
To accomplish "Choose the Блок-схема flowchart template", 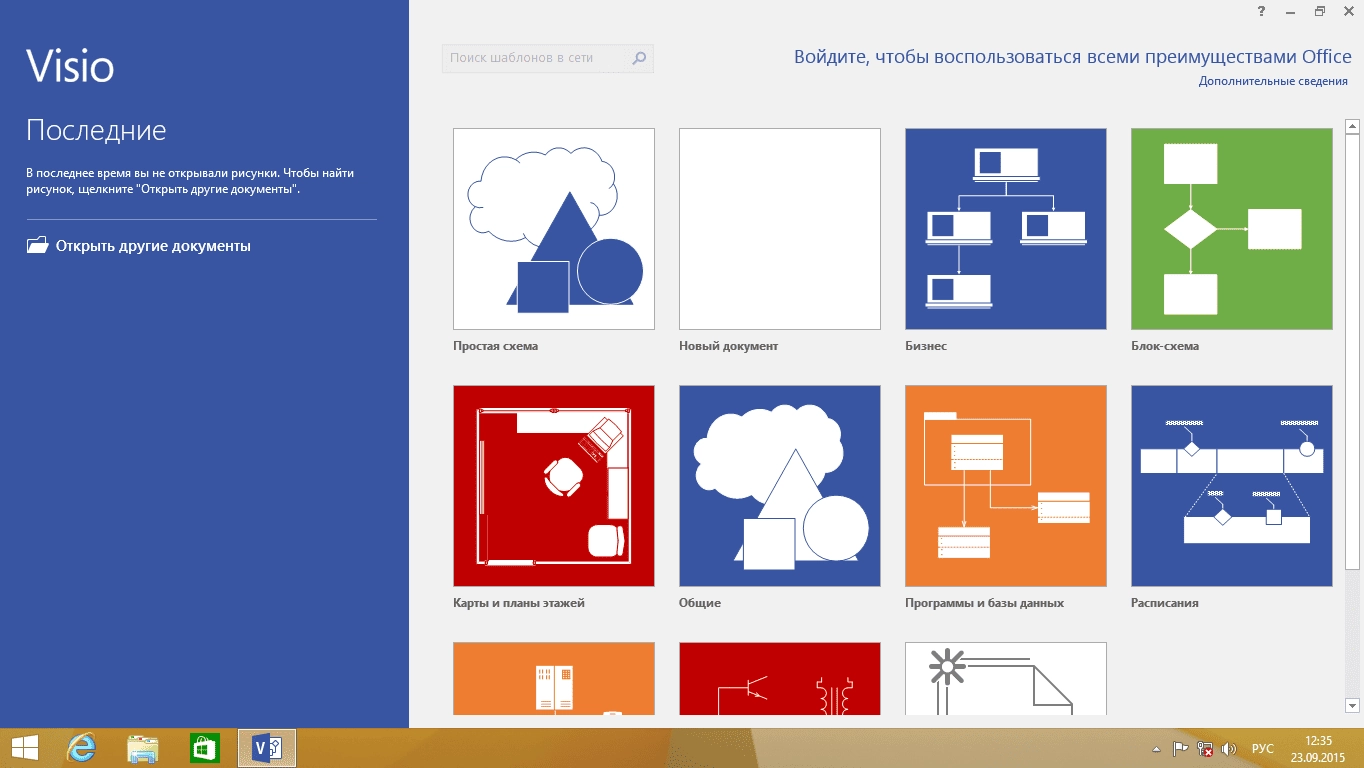I will tap(1232, 229).
